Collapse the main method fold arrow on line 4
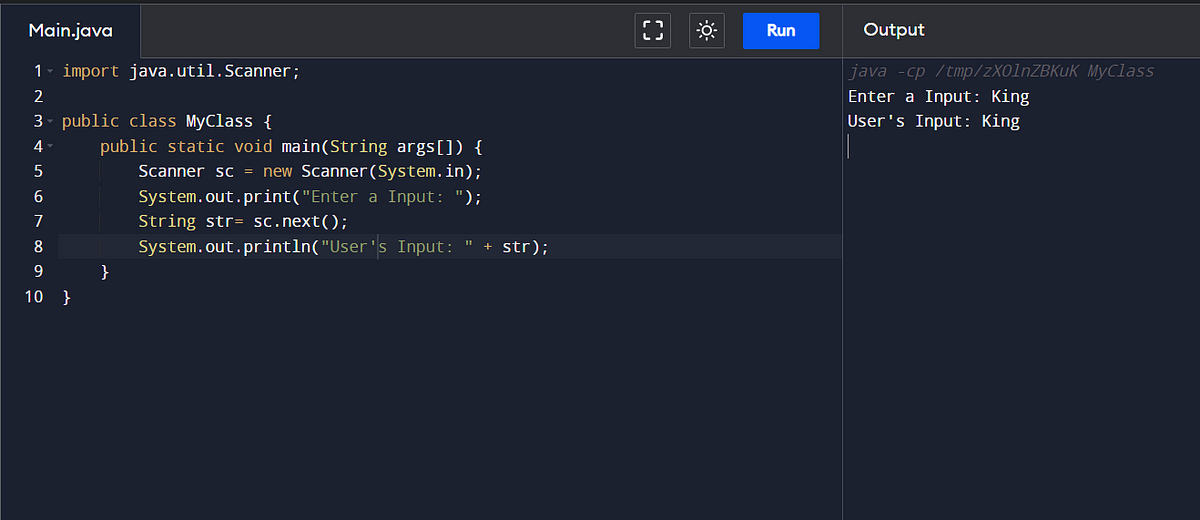 [x=50, y=147]
